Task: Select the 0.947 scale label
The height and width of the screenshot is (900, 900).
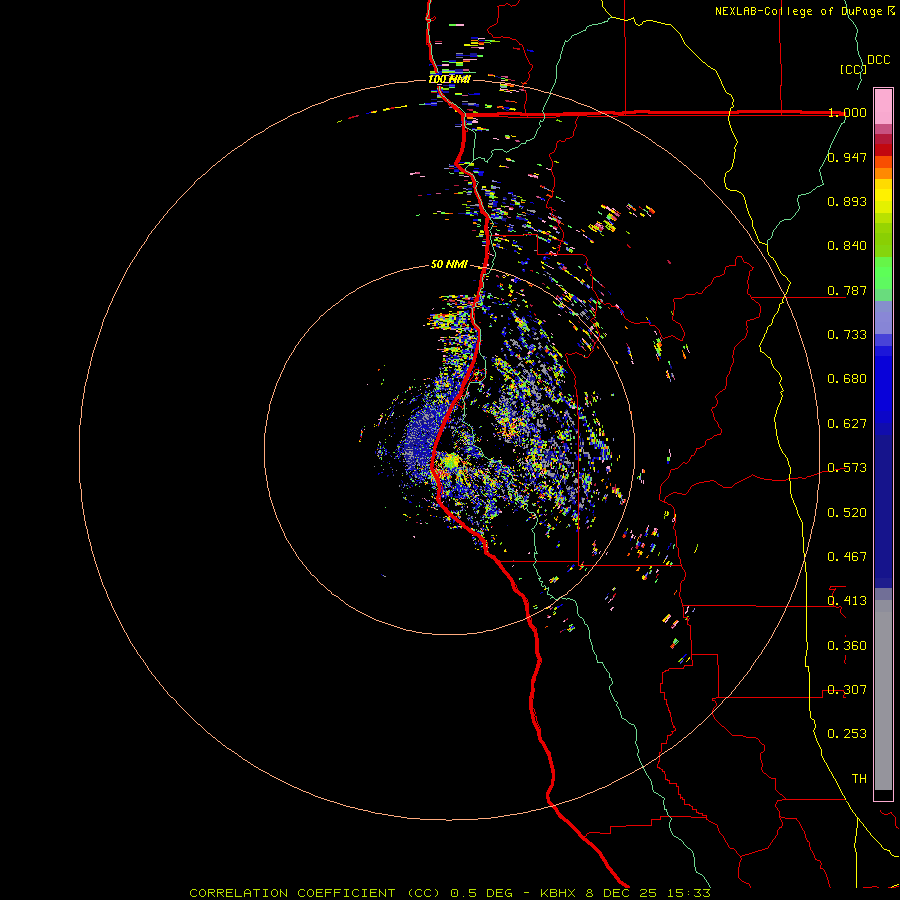Action: pyautogui.click(x=847, y=157)
